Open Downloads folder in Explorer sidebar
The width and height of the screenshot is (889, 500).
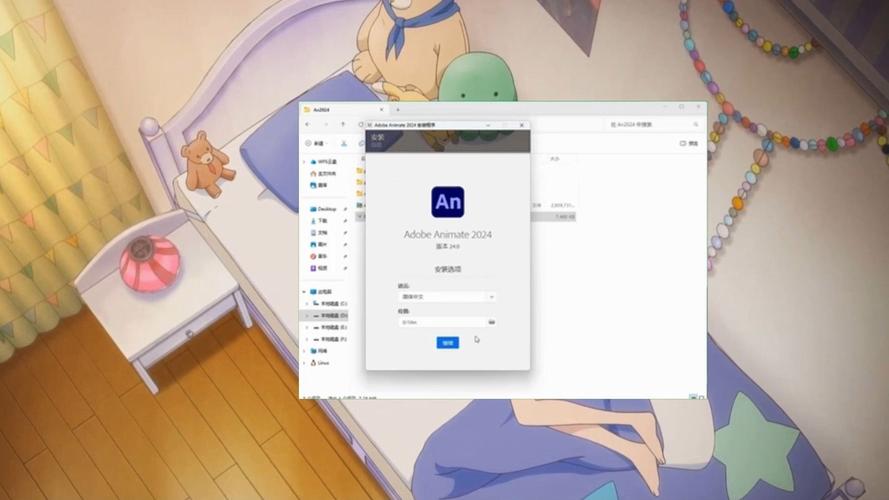[319, 221]
